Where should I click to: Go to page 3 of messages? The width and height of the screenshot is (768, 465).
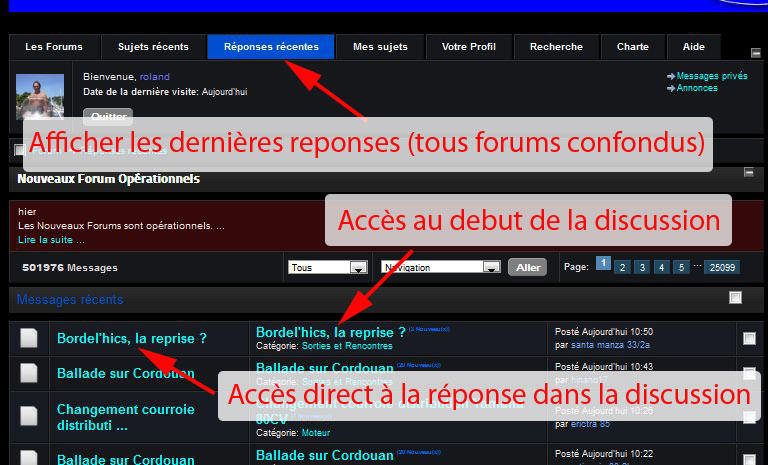point(641,267)
